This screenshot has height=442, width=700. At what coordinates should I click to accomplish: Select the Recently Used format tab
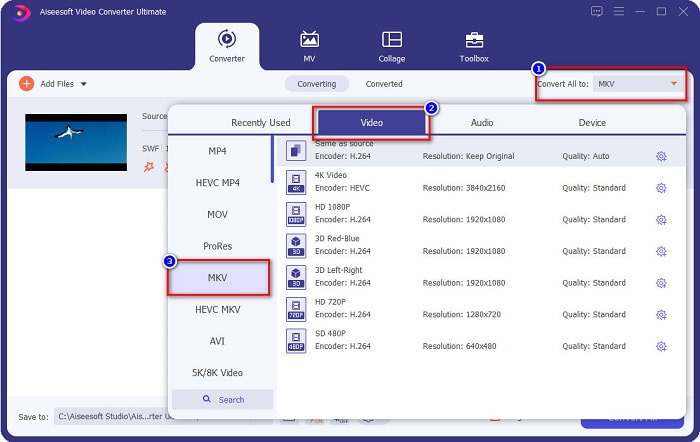coord(260,122)
